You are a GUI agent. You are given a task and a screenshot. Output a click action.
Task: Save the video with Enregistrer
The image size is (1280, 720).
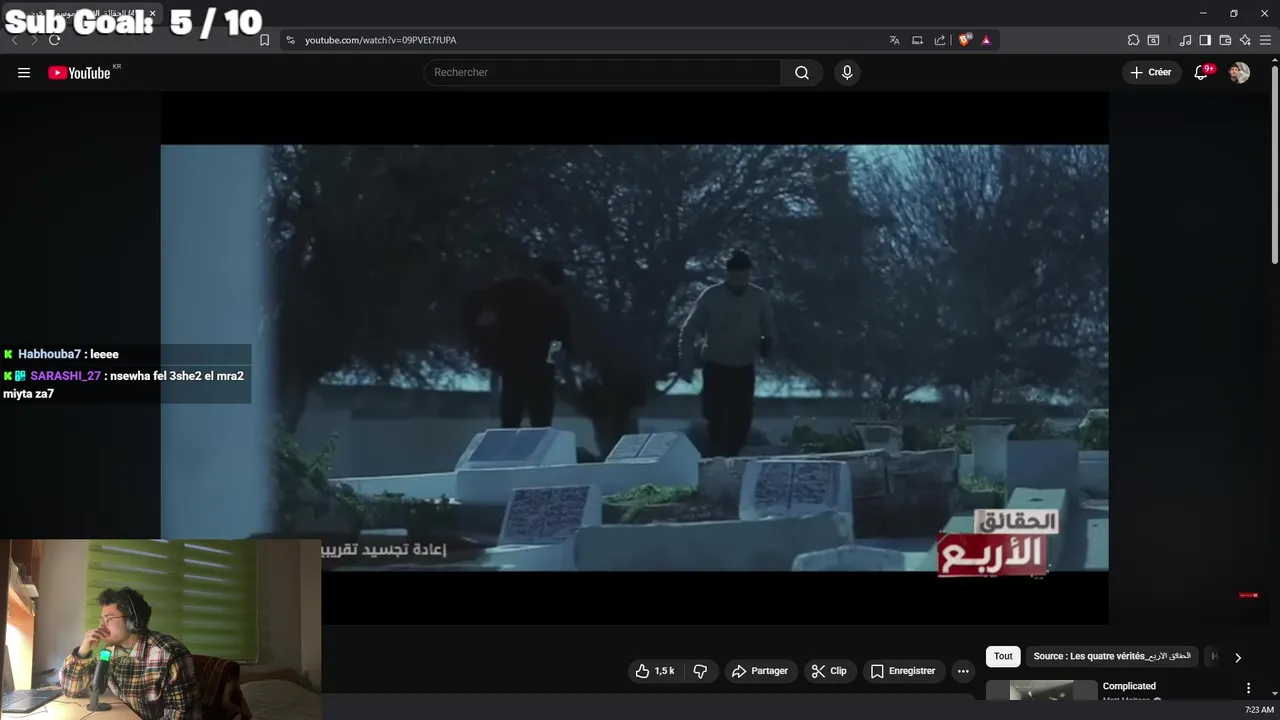click(x=903, y=671)
